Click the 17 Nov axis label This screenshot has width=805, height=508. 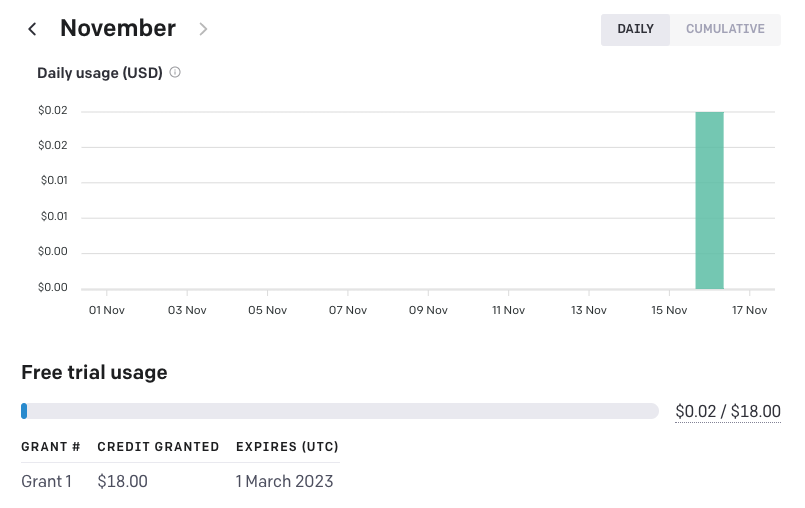pyautogui.click(x=750, y=310)
